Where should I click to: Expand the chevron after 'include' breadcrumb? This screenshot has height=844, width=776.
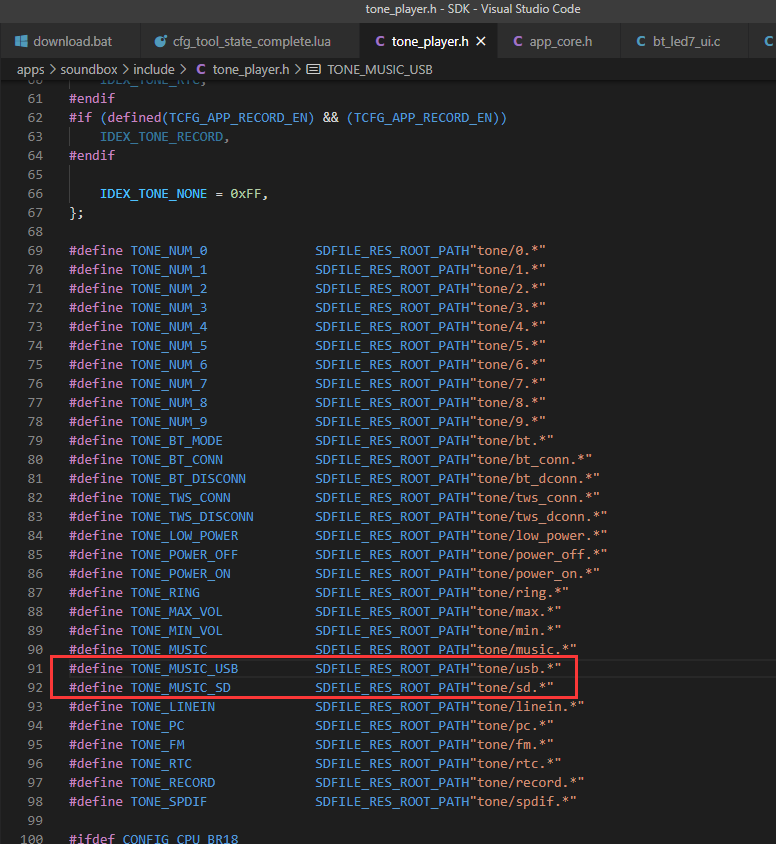coord(183,69)
